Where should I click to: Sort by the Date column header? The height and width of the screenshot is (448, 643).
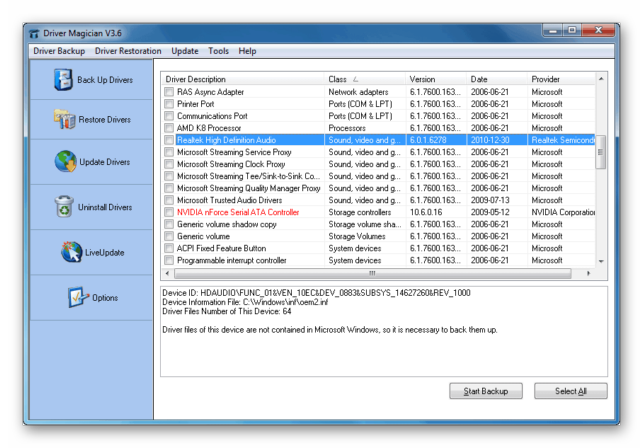point(497,79)
